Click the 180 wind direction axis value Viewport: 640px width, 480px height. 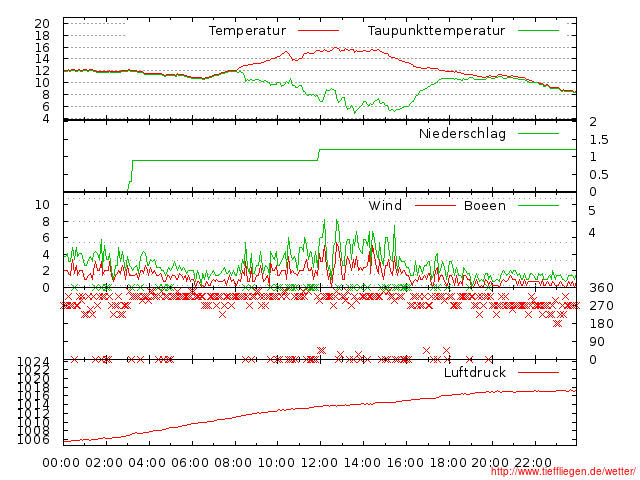point(601,324)
